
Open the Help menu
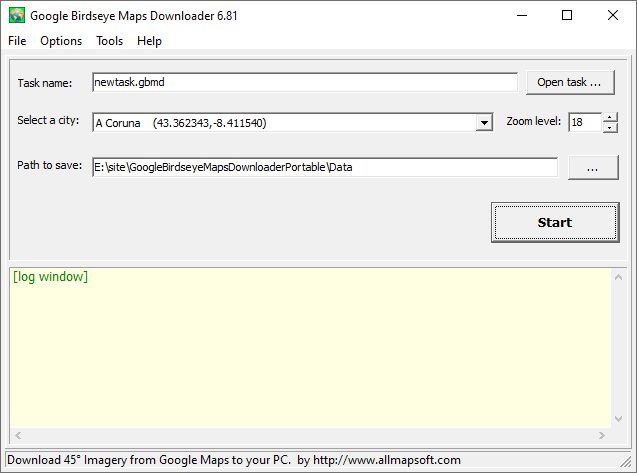click(149, 41)
